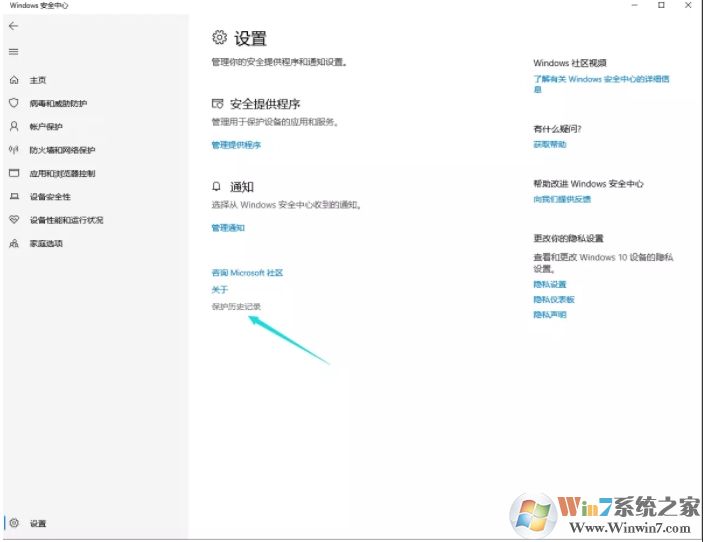Select 设置 label at sidebar bottom
Viewport: 707px width, 542px height.
coord(38,524)
